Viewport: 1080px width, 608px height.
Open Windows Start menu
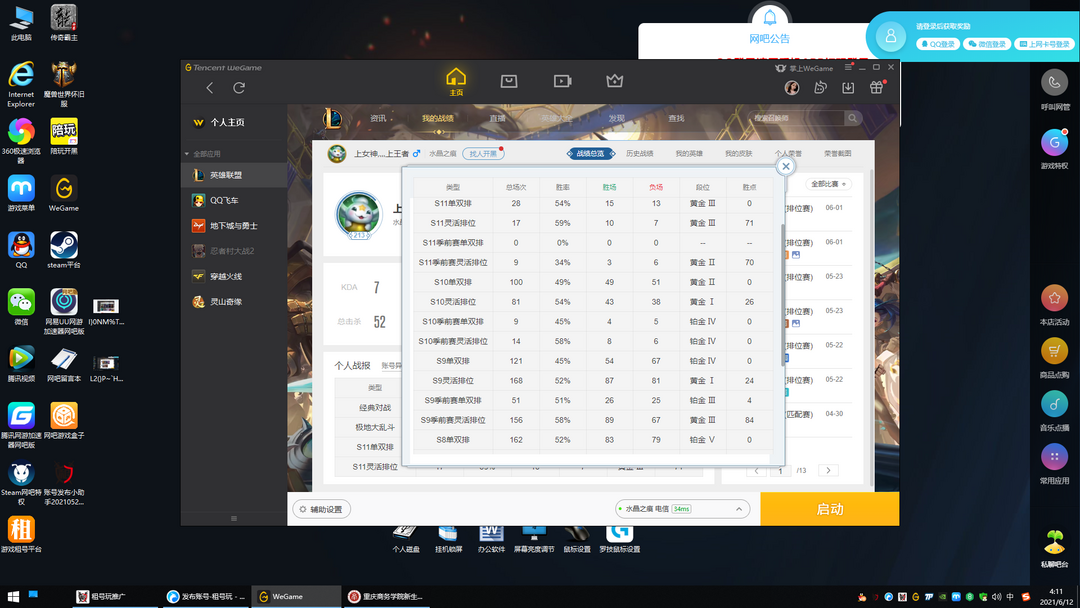pos(12,596)
